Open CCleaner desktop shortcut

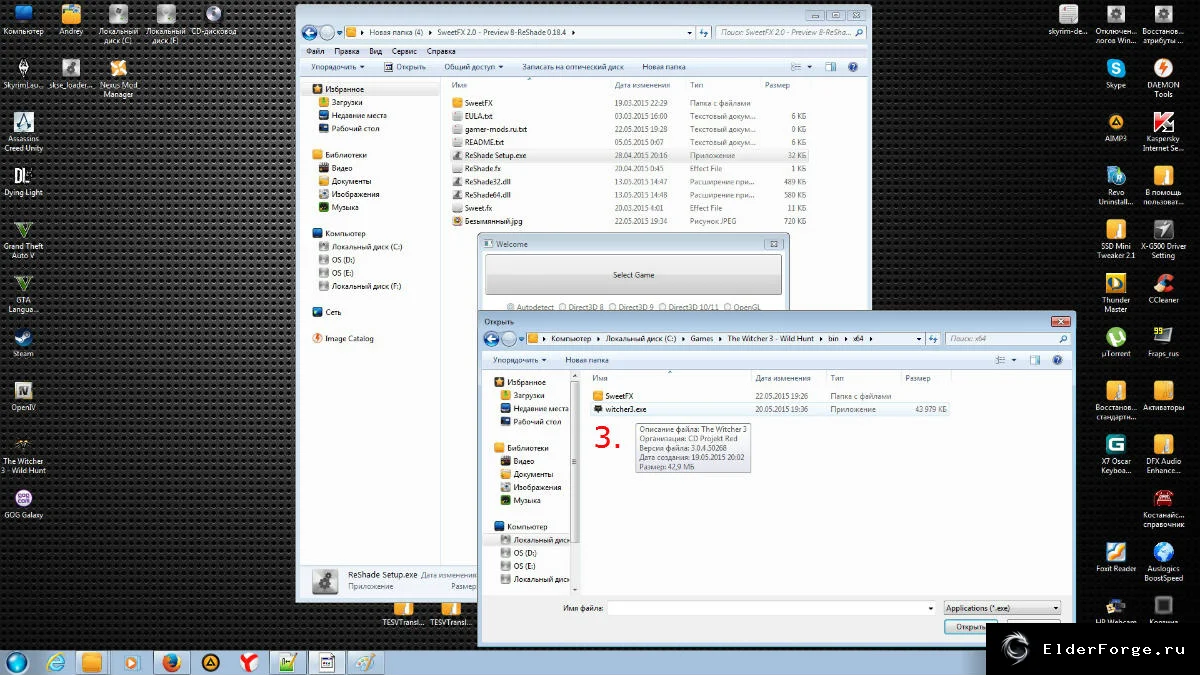tap(1163, 288)
